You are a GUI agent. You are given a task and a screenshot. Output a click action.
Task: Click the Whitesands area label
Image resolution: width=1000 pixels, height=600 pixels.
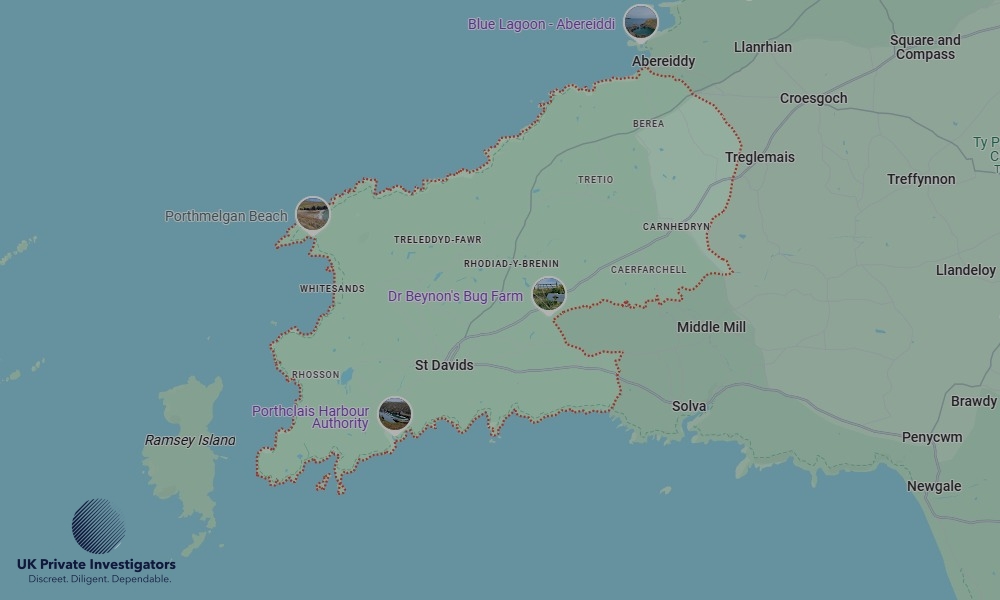pyautogui.click(x=332, y=288)
